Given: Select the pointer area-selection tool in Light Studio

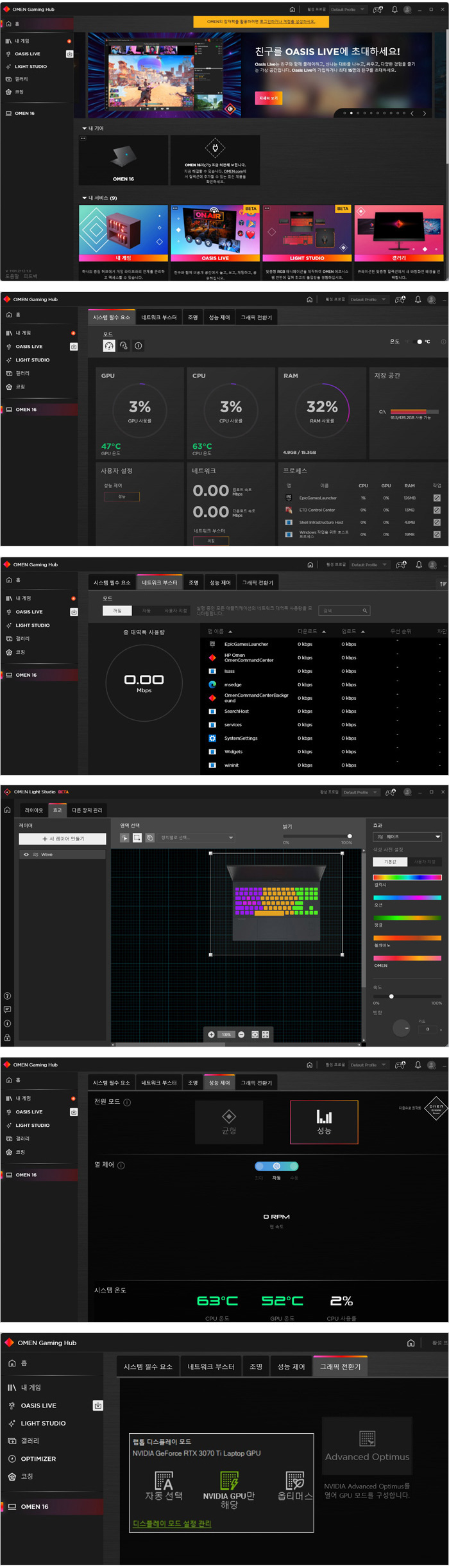Looking at the screenshot, I should point(124,838).
